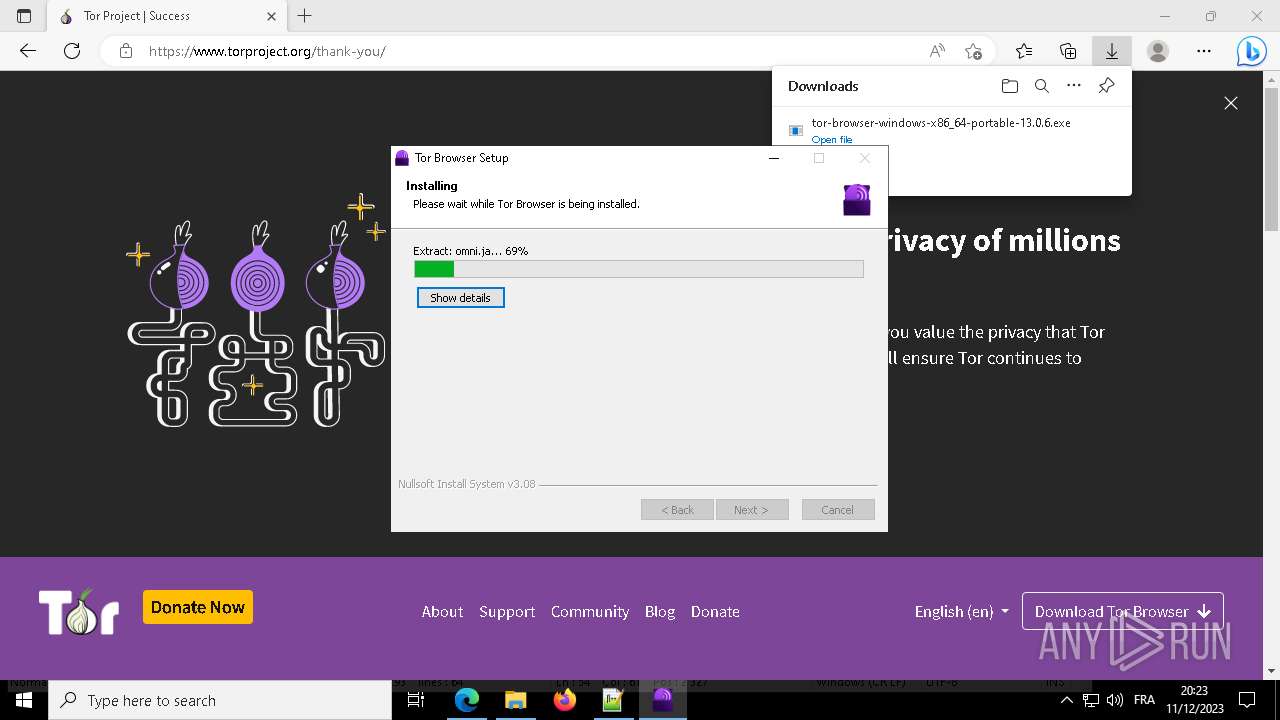Open the notification center
Image resolution: width=1280 pixels, height=720 pixels.
click(1247, 700)
